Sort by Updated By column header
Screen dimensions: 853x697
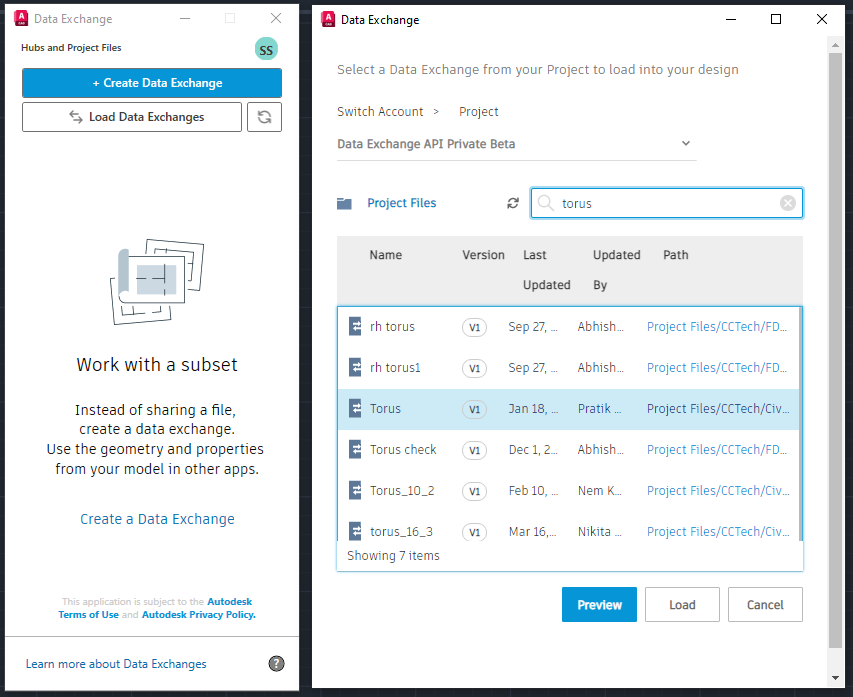[616, 270]
